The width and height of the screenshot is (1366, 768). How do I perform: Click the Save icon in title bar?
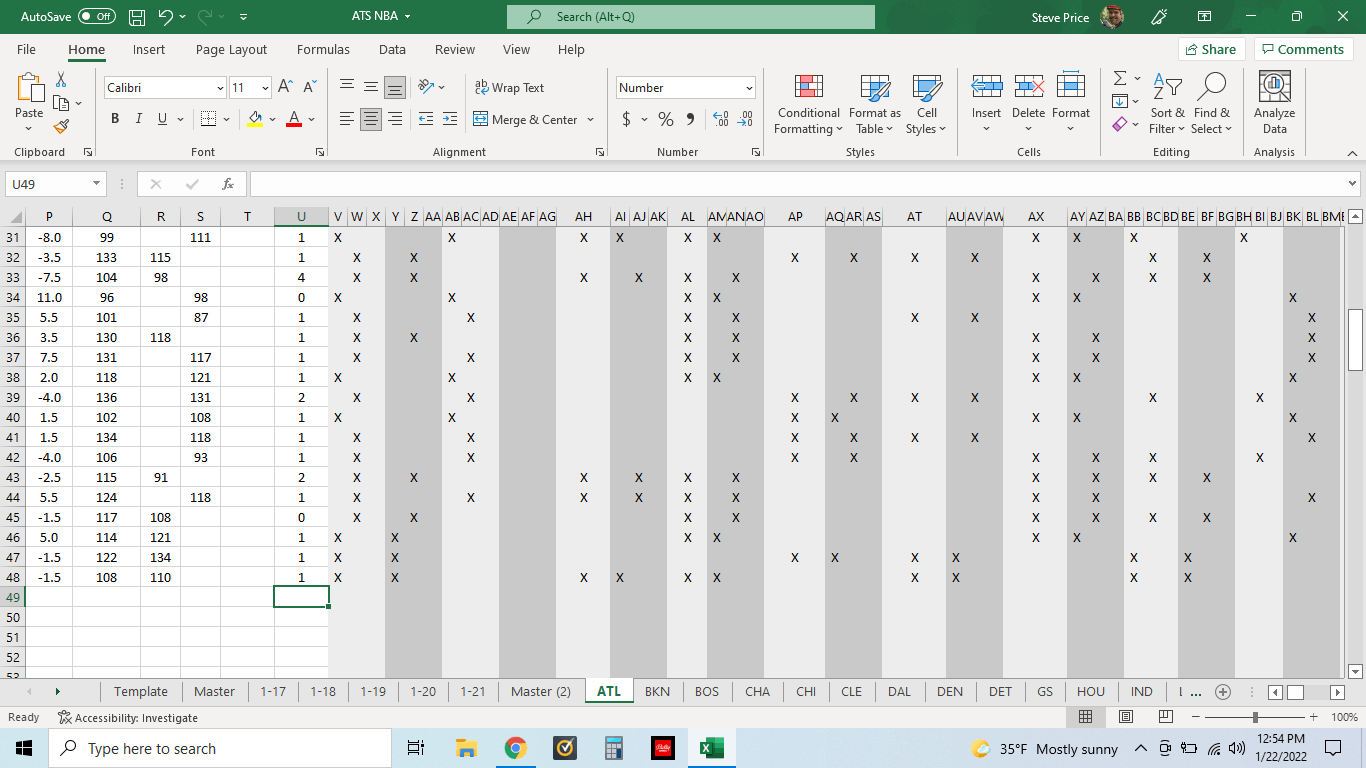pos(137,17)
